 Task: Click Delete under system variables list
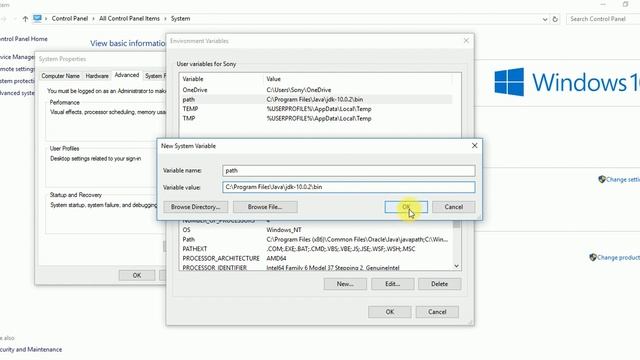pos(440,284)
